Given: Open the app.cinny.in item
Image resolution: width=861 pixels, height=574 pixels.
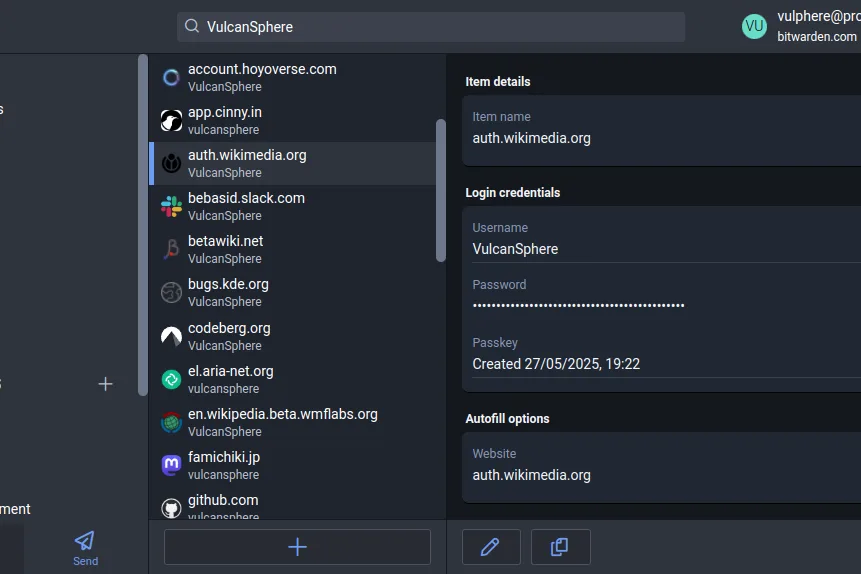Looking at the screenshot, I should (x=294, y=120).
